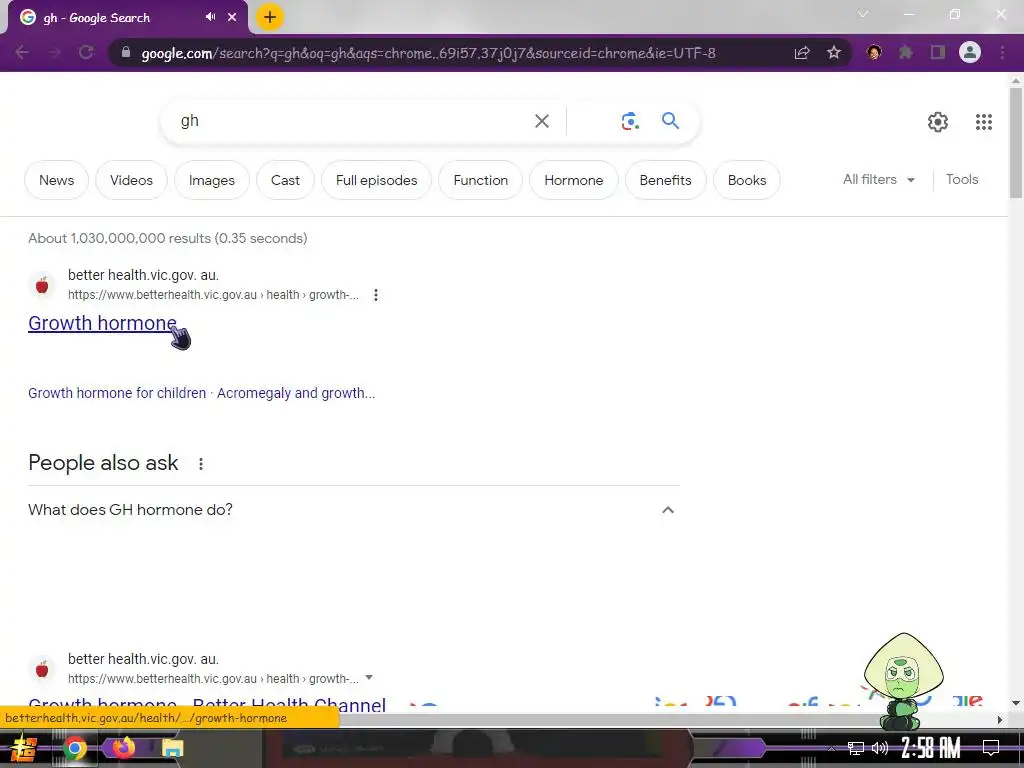Switch to the Videos filter
The image size is (1024, 768).
click(x=131, y=180)
